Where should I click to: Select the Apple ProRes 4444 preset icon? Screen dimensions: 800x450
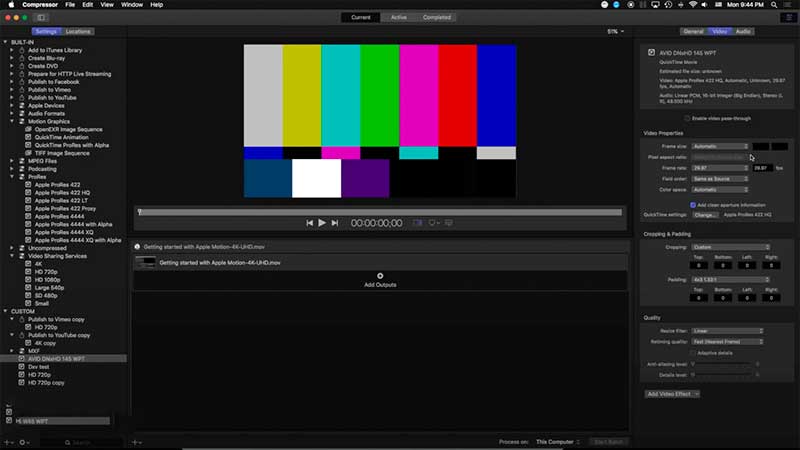point(29,216)
